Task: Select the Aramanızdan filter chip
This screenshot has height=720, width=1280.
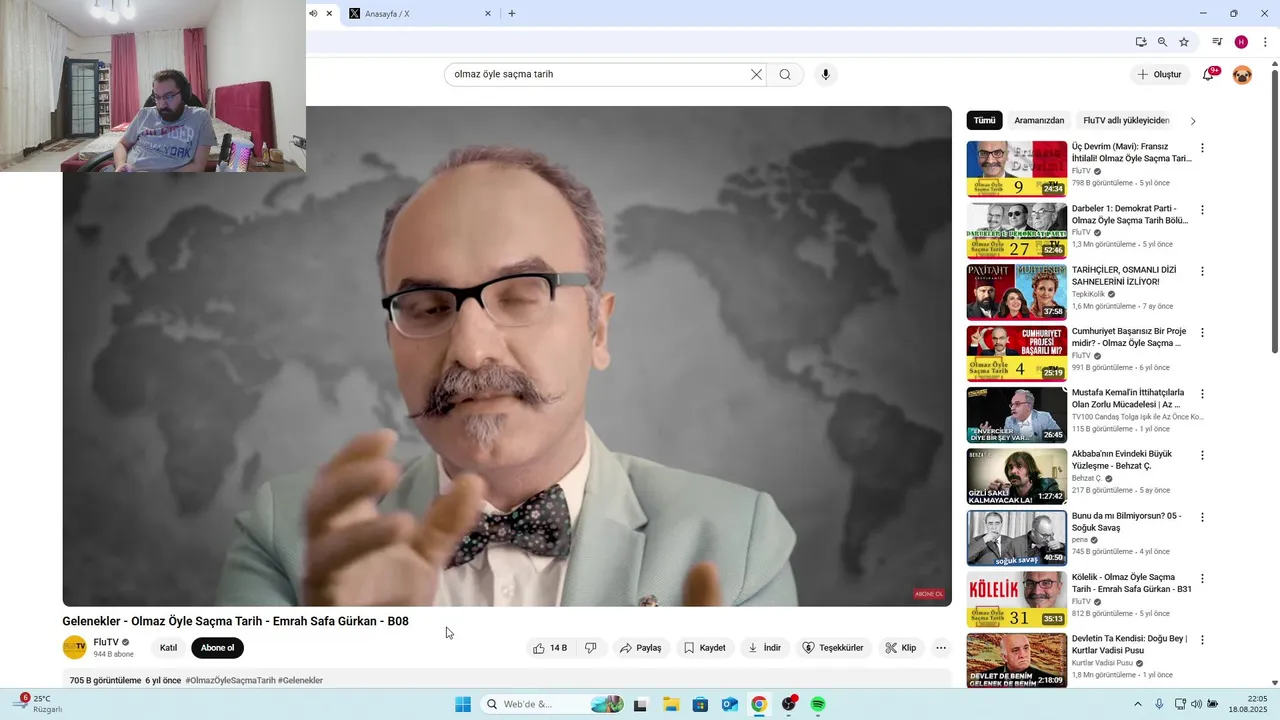Action: (1039, 120)
